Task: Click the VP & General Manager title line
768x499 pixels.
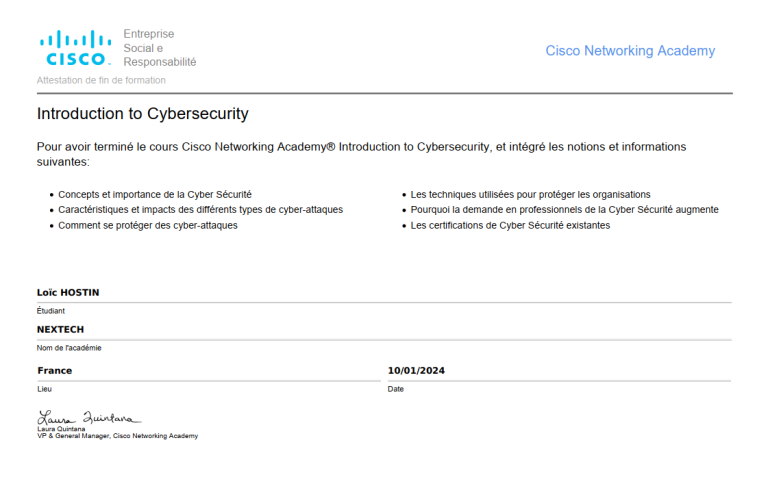Action: click(x=118, y=436)
